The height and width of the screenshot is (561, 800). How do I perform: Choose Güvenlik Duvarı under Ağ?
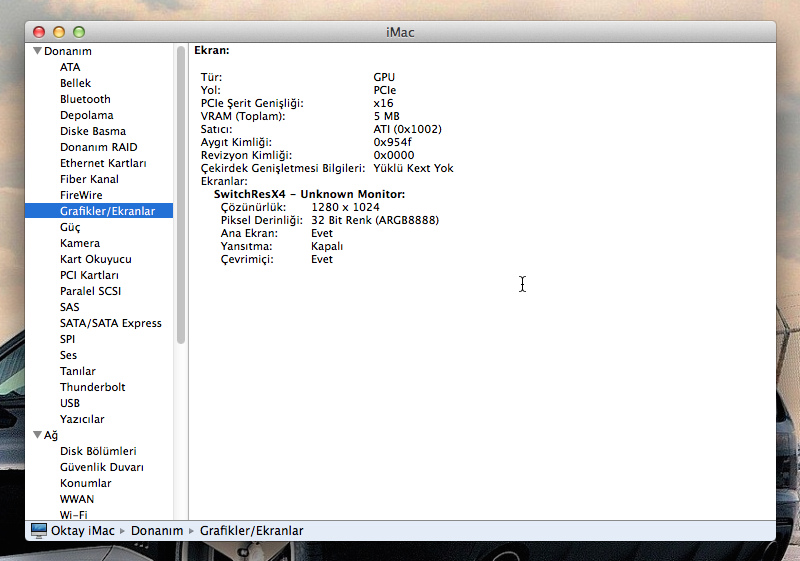(102, 467)
